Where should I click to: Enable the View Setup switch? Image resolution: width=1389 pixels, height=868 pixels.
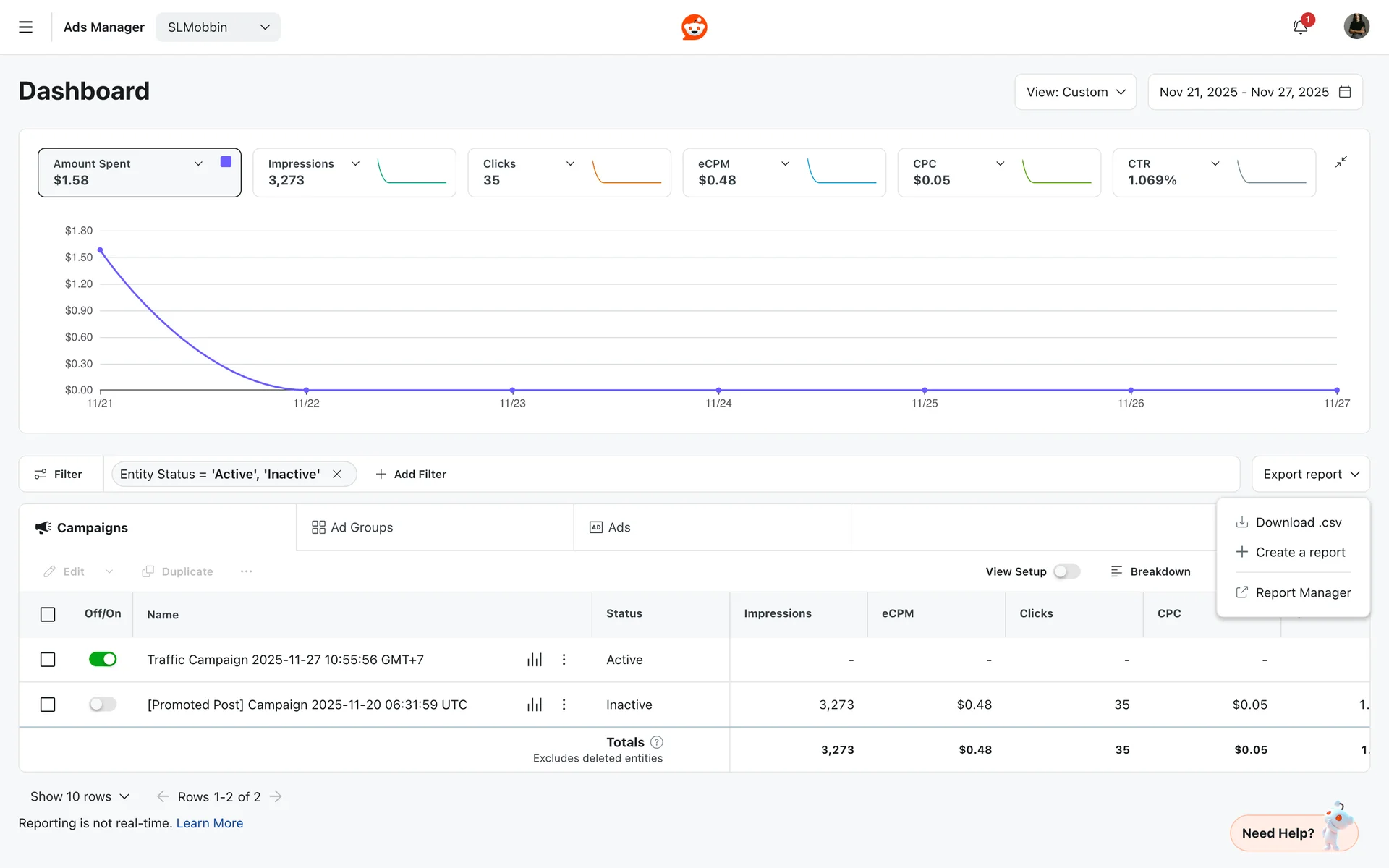coord(1066,571)
